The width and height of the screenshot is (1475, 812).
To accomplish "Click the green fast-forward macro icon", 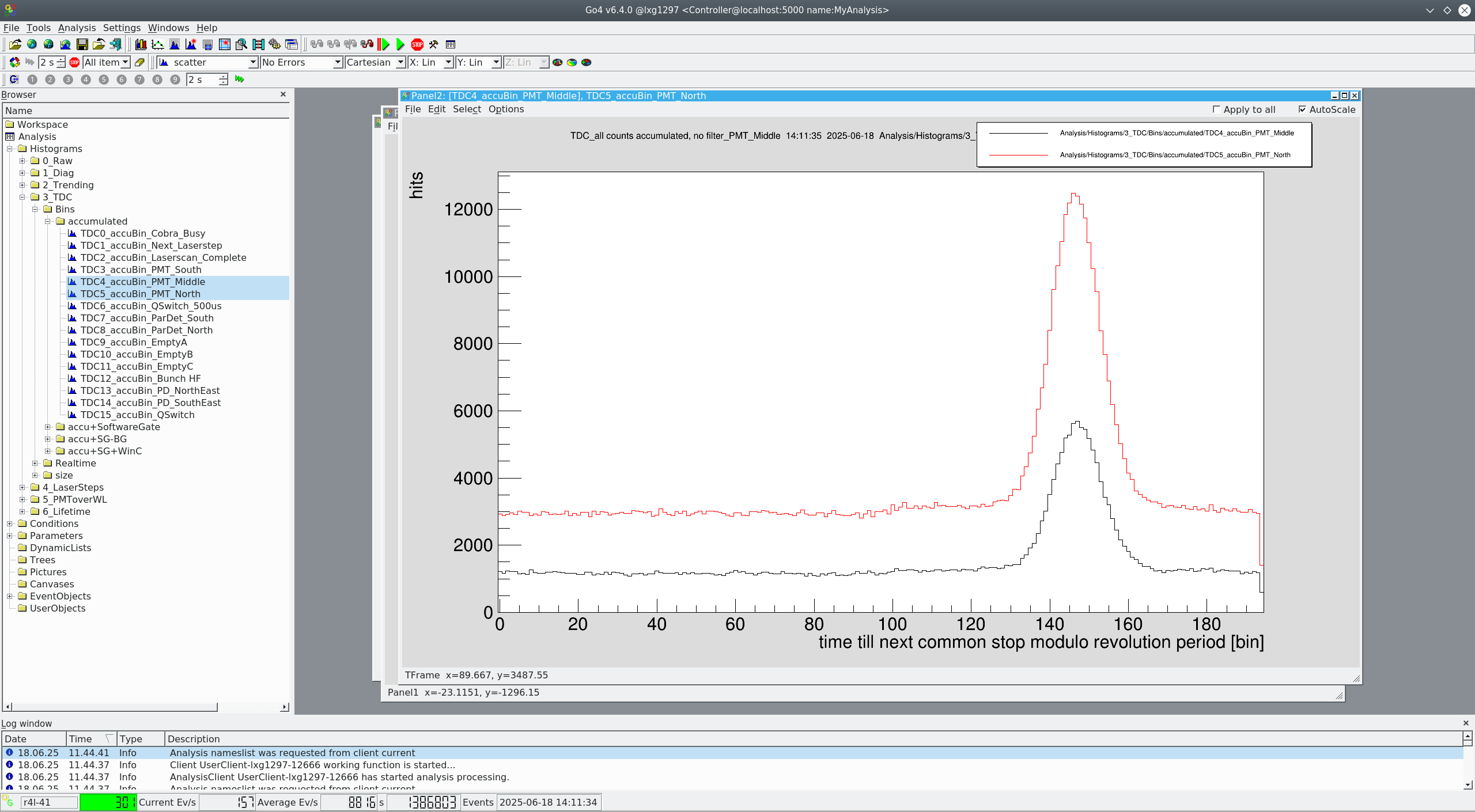I will 240,79.
